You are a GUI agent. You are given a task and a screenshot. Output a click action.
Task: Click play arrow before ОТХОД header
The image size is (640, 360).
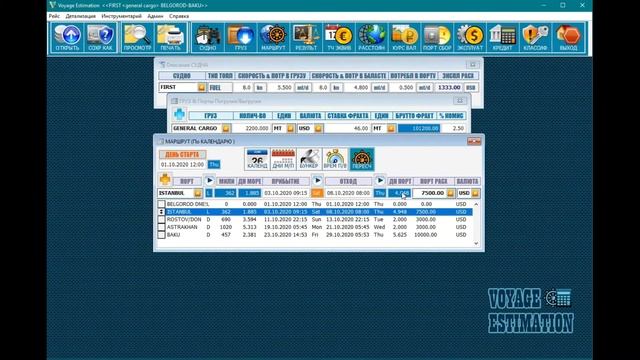click(x=318, y=180)
